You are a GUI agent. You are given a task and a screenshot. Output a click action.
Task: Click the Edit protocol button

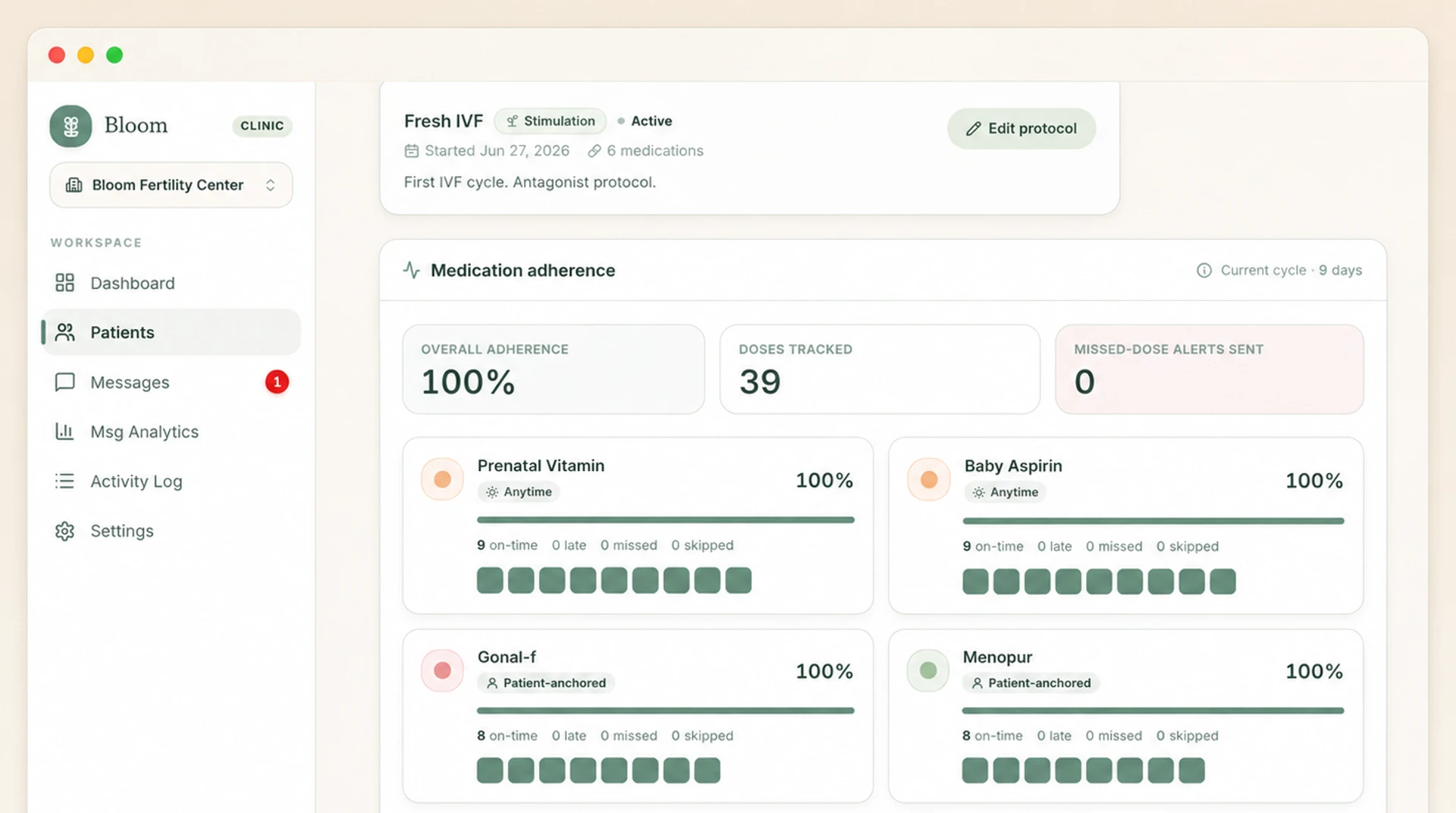point(1021,128)
